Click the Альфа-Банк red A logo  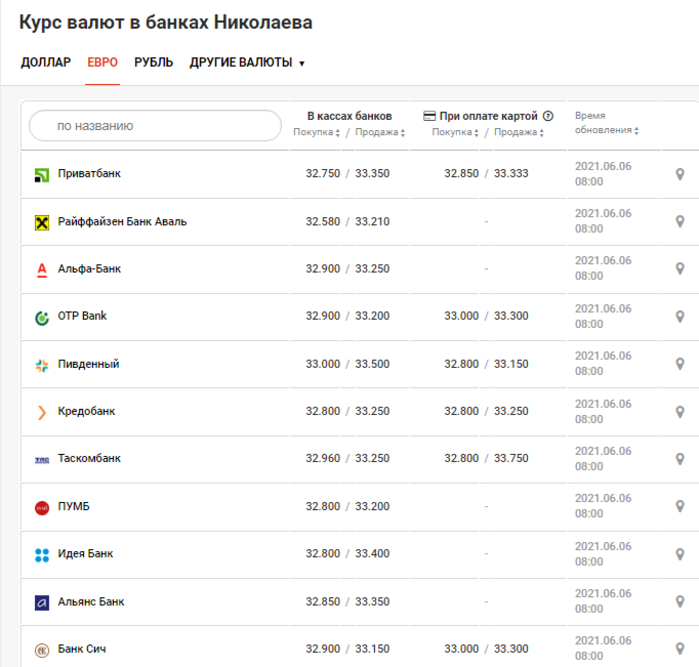[x=42, y=270]
